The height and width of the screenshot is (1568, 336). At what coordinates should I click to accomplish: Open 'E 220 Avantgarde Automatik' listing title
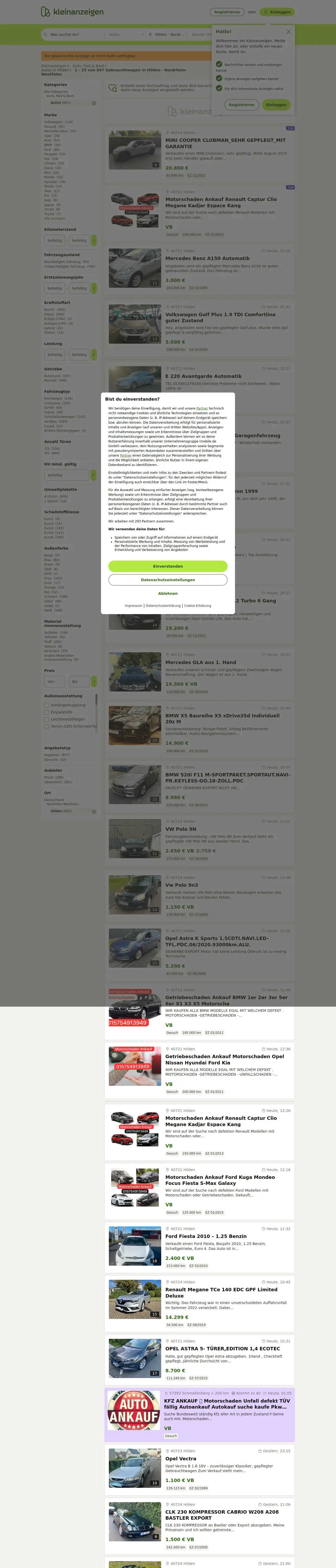(x=204, y=376)
